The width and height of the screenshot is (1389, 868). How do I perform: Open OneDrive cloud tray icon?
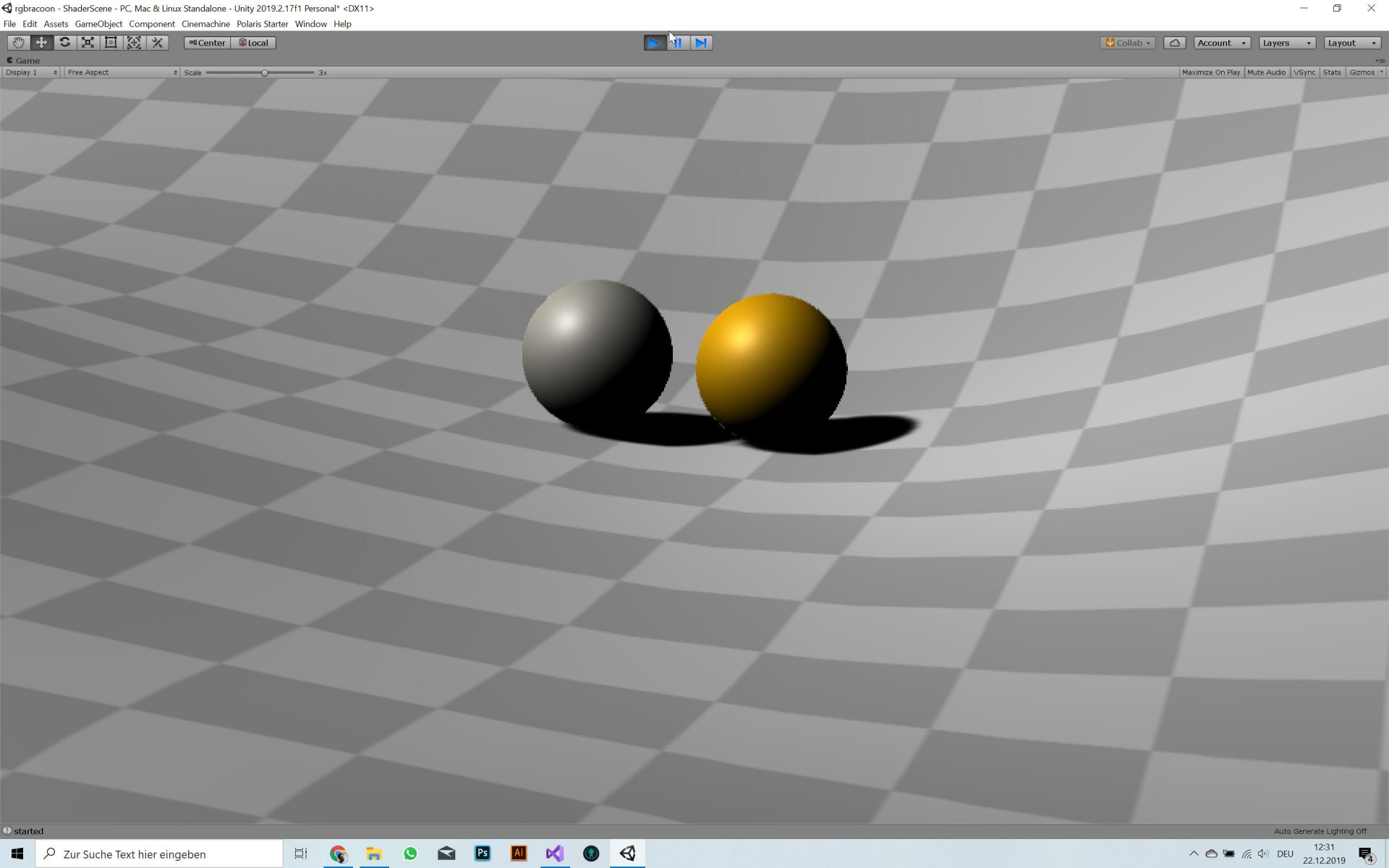1211,854
